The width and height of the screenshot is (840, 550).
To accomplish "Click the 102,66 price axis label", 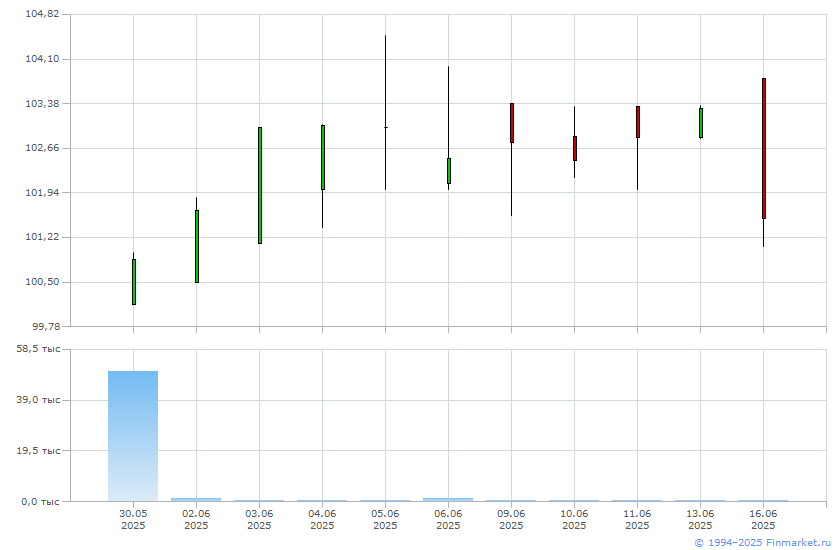I will 42,148.
